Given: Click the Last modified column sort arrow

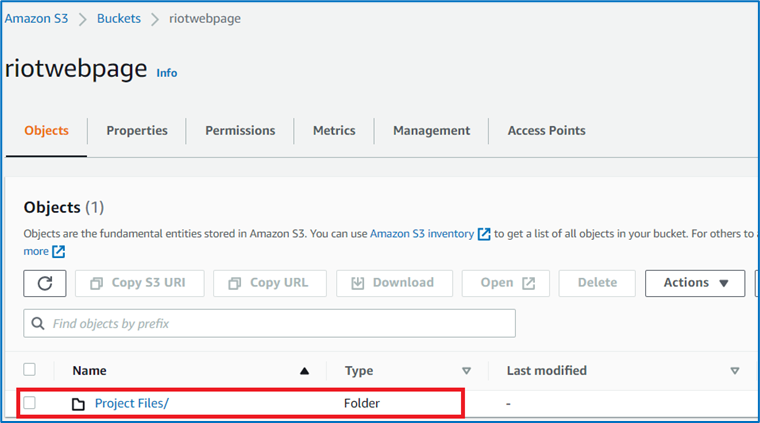Looking at the screenshot, I should click(x=735, y=371).
